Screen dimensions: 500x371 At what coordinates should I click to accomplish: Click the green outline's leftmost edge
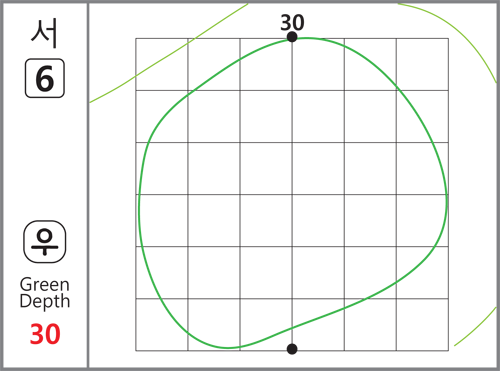pos(139,210)
